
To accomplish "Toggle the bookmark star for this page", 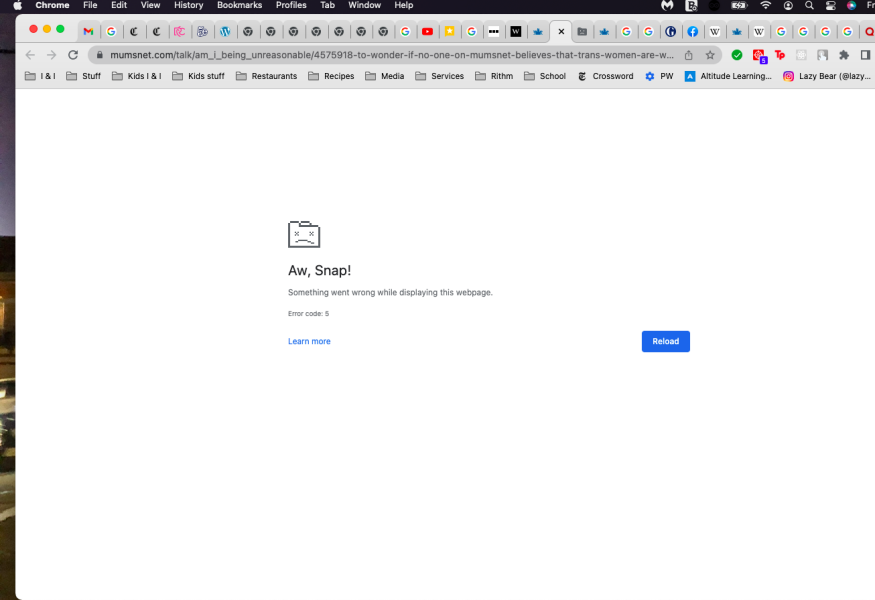I will 711,55.
